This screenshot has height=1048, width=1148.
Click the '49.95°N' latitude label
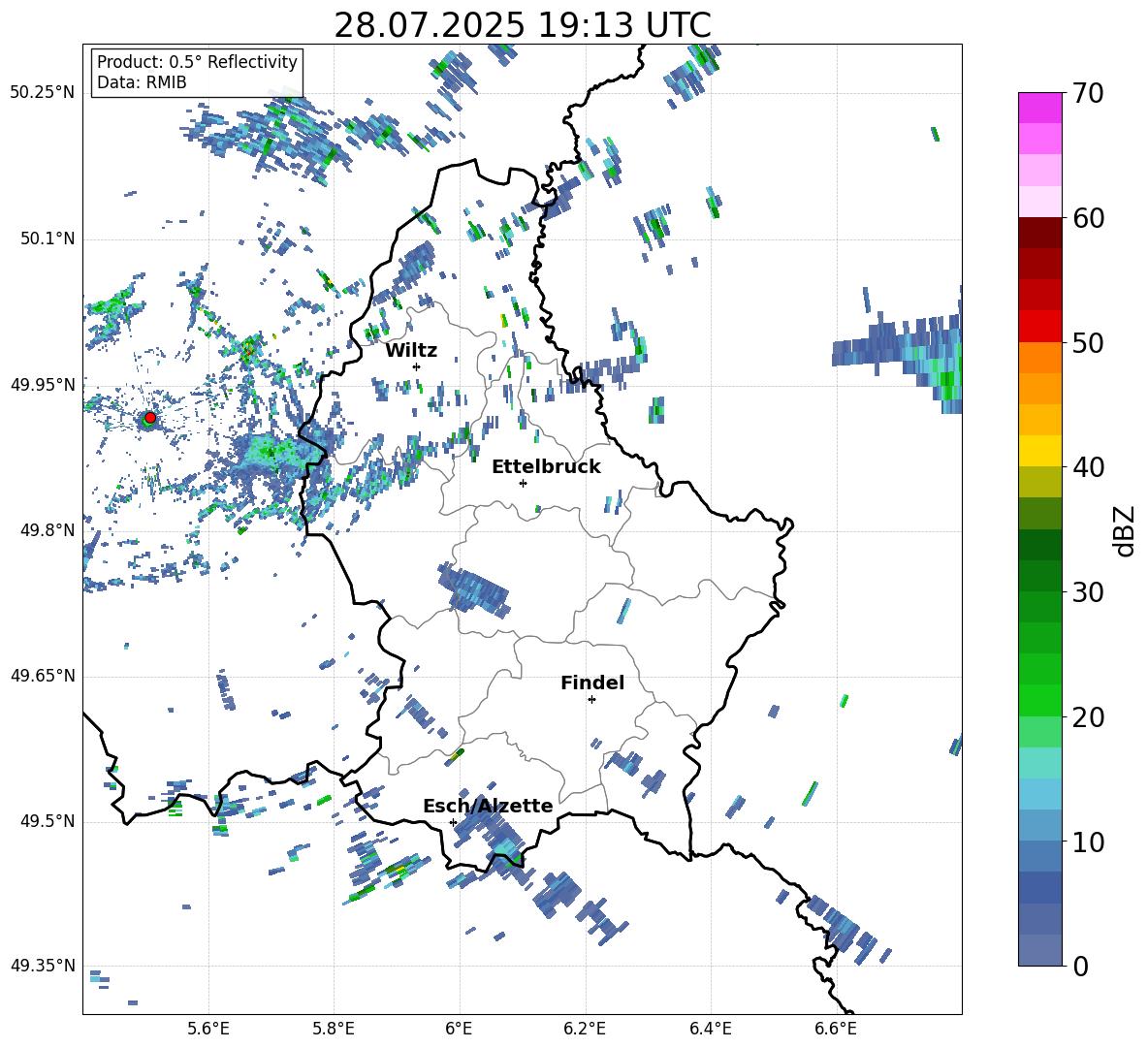(43, 384)
